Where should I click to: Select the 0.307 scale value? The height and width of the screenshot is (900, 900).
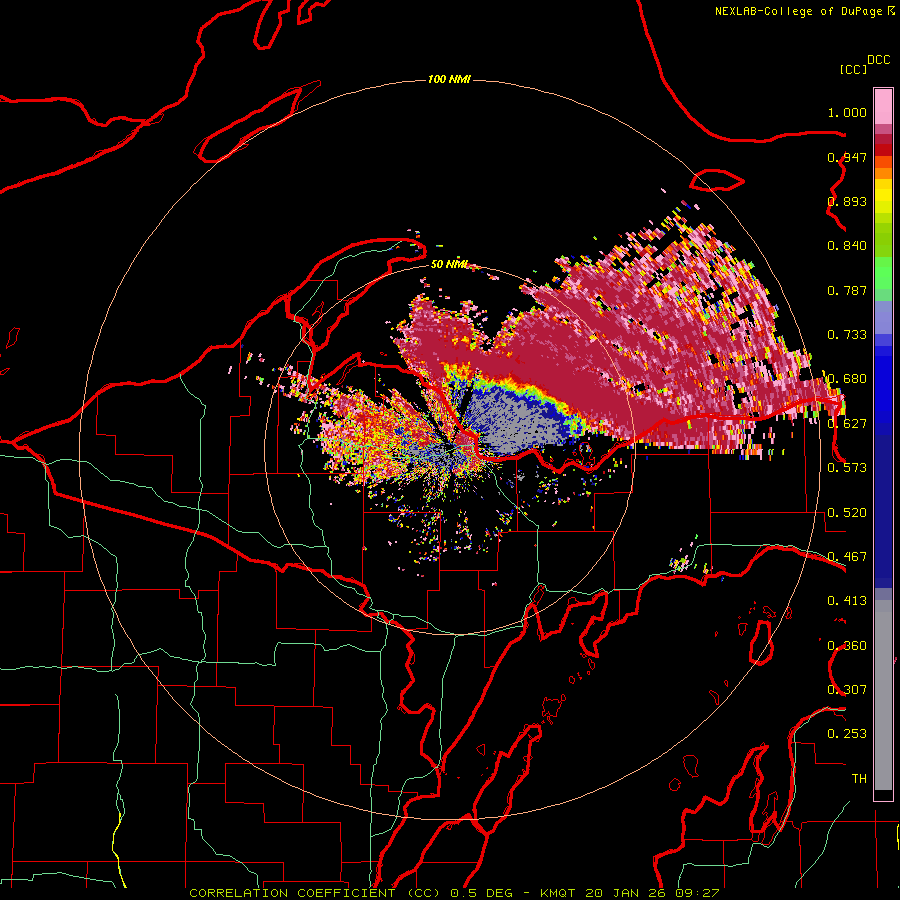(847, 690)
